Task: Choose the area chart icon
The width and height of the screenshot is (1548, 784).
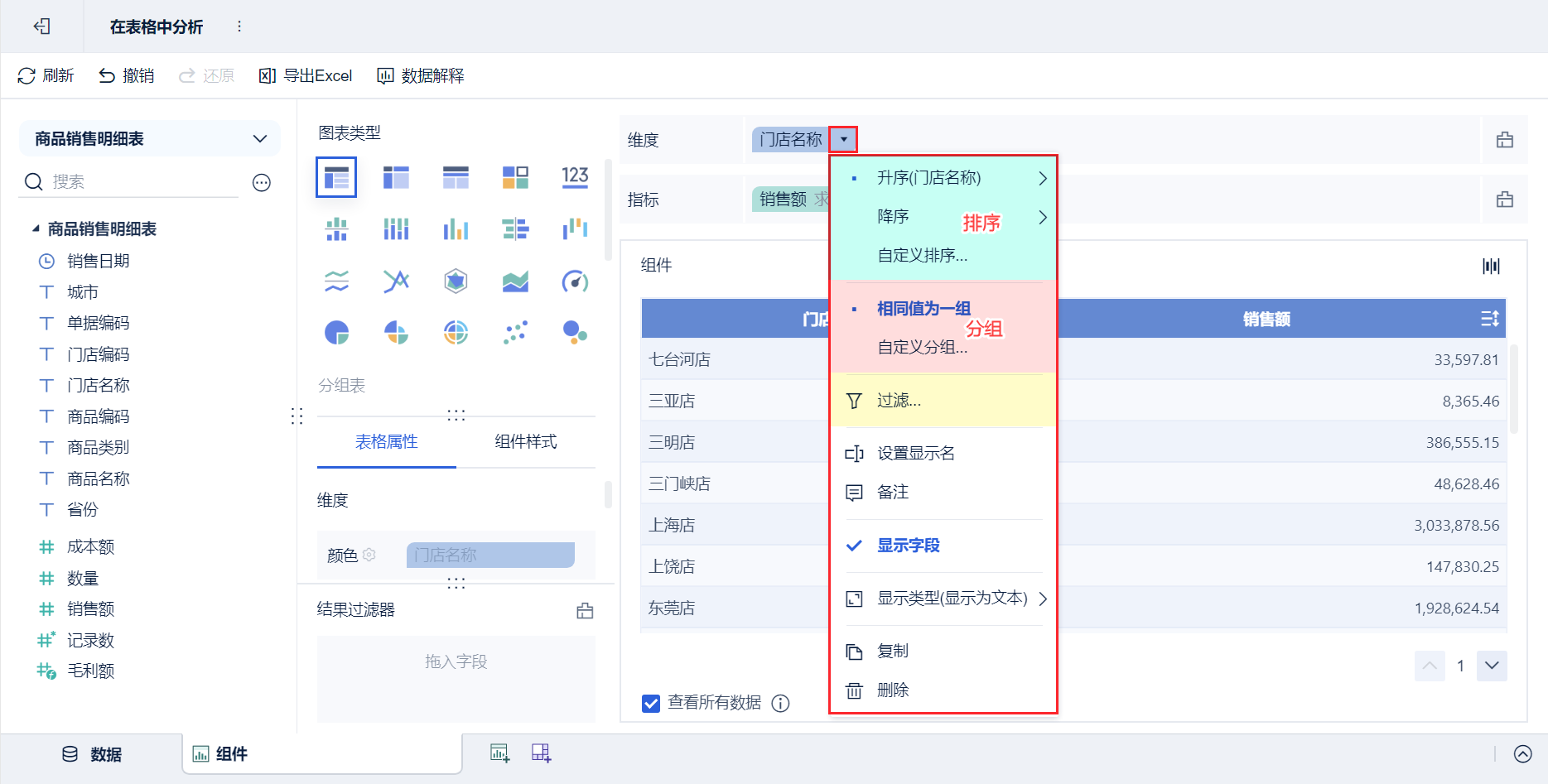Action: (x=515, y=281)
